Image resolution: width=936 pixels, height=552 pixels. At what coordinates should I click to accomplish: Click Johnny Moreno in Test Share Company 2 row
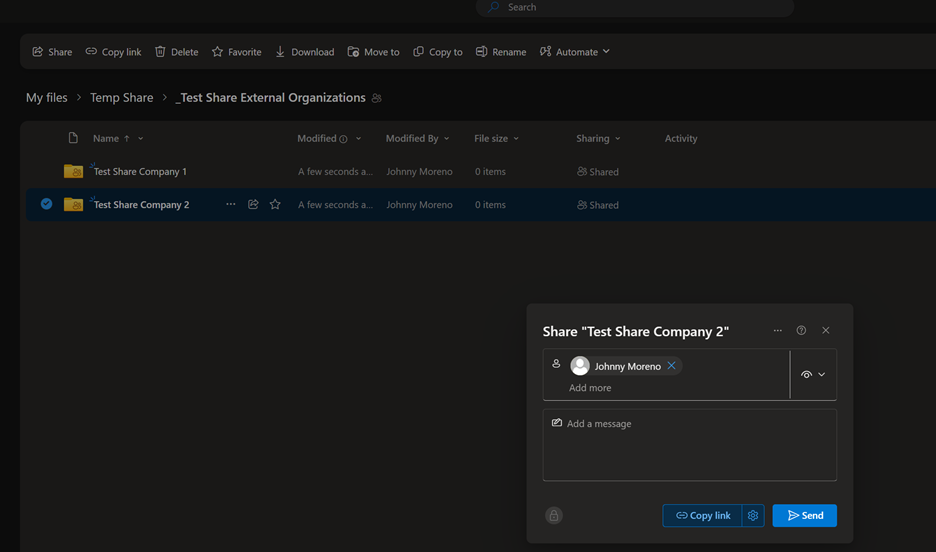point(419,205)
